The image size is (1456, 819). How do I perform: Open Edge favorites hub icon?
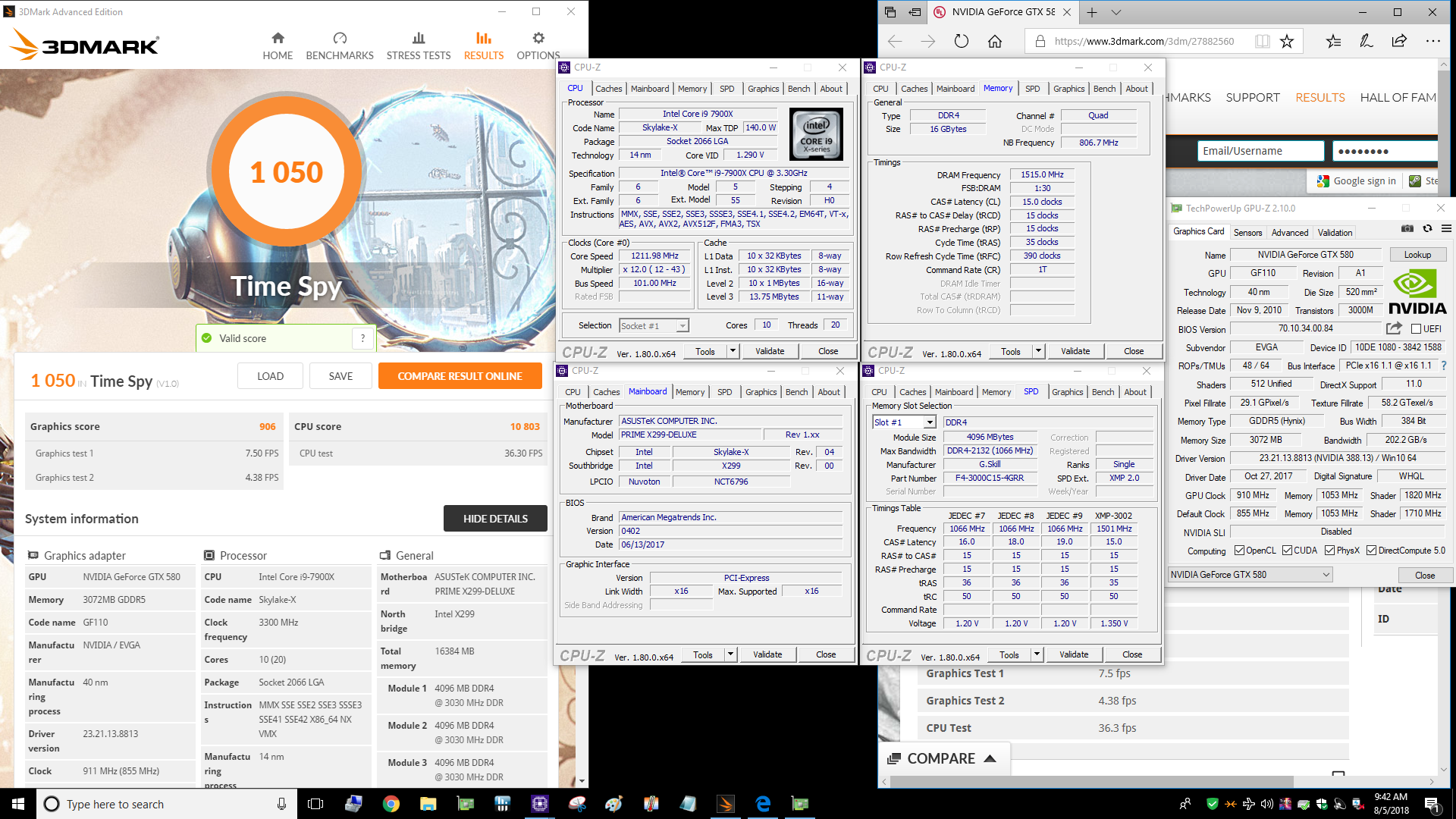click(1333, 41)
